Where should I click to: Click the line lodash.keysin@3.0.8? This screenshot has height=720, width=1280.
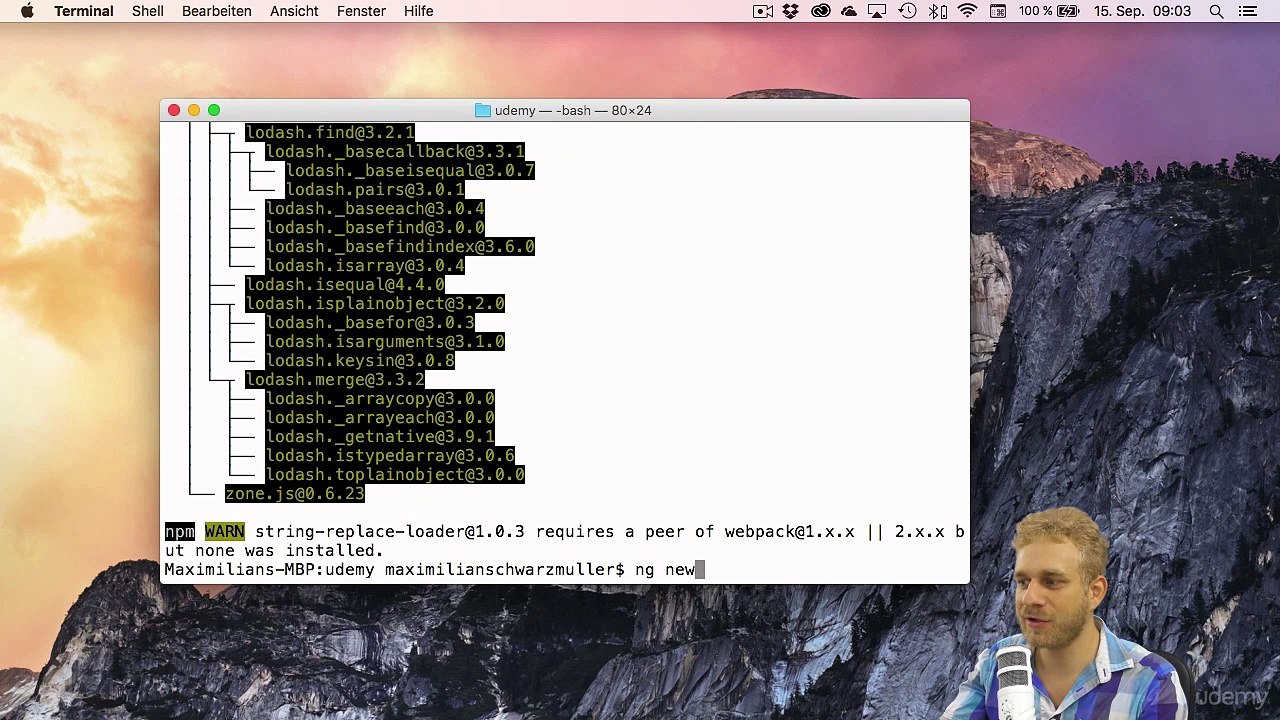[360, 360]
